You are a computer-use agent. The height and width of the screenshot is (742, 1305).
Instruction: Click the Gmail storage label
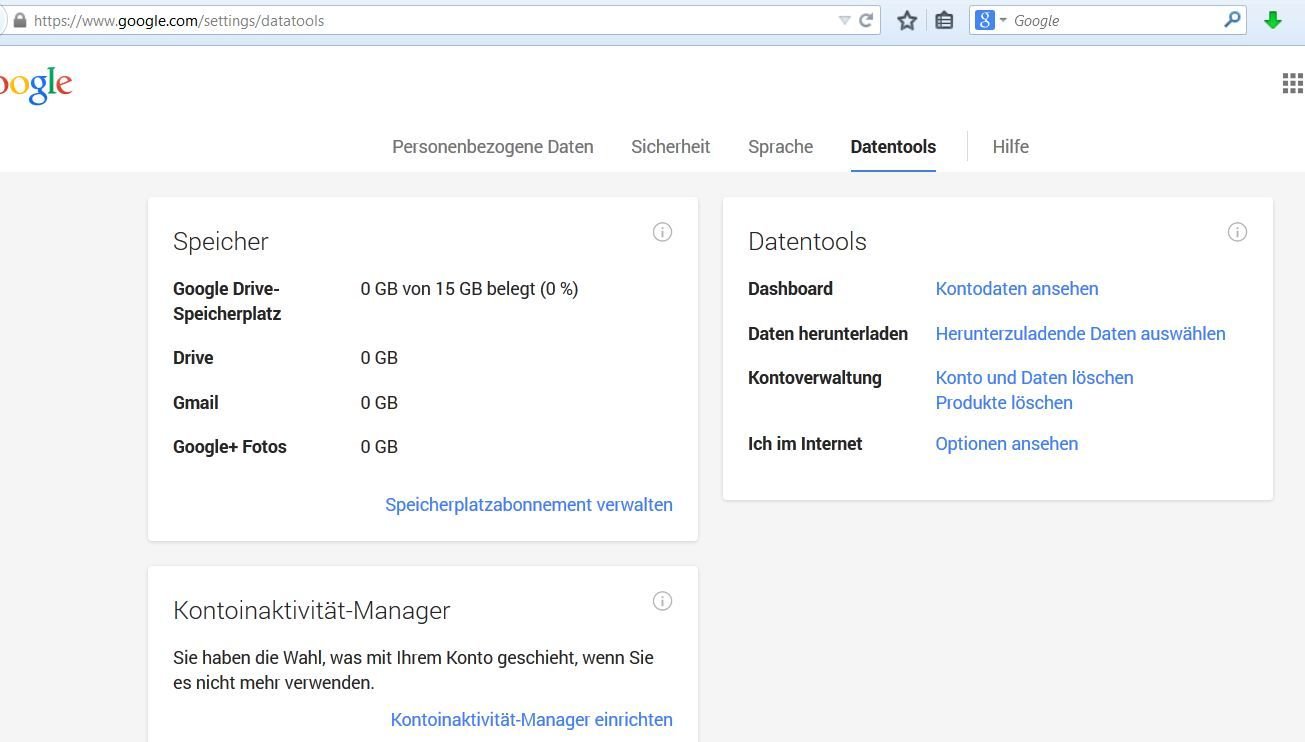[196, 403]
